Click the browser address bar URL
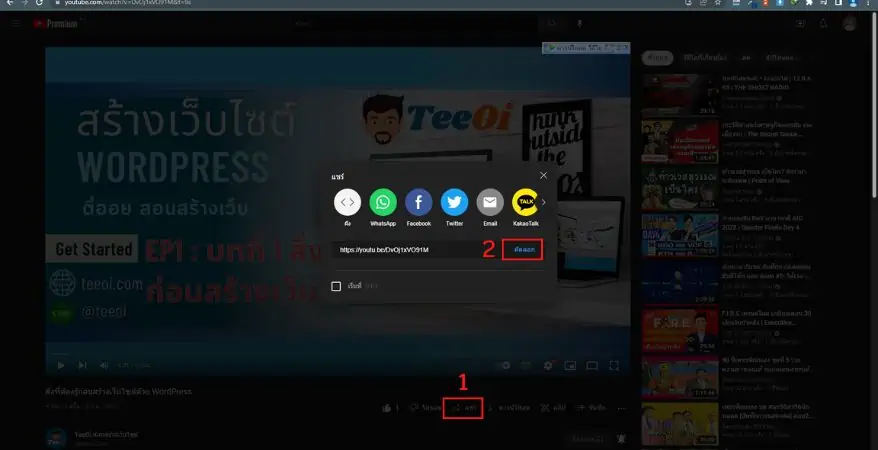The height and width of the screenshot is (450, 878). pos(127,3)
